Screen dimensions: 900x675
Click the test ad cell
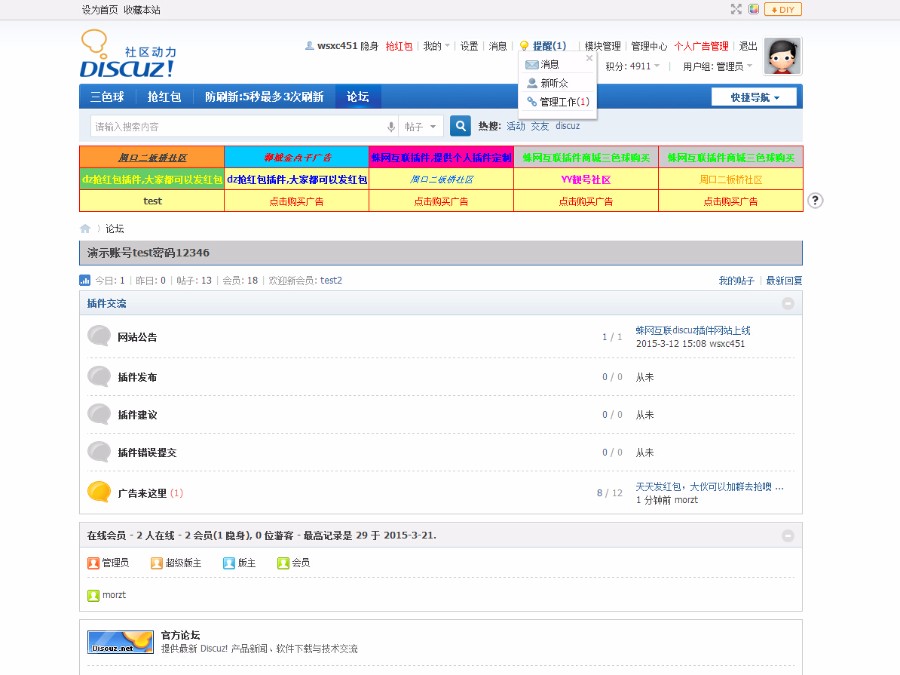[152, 201]
